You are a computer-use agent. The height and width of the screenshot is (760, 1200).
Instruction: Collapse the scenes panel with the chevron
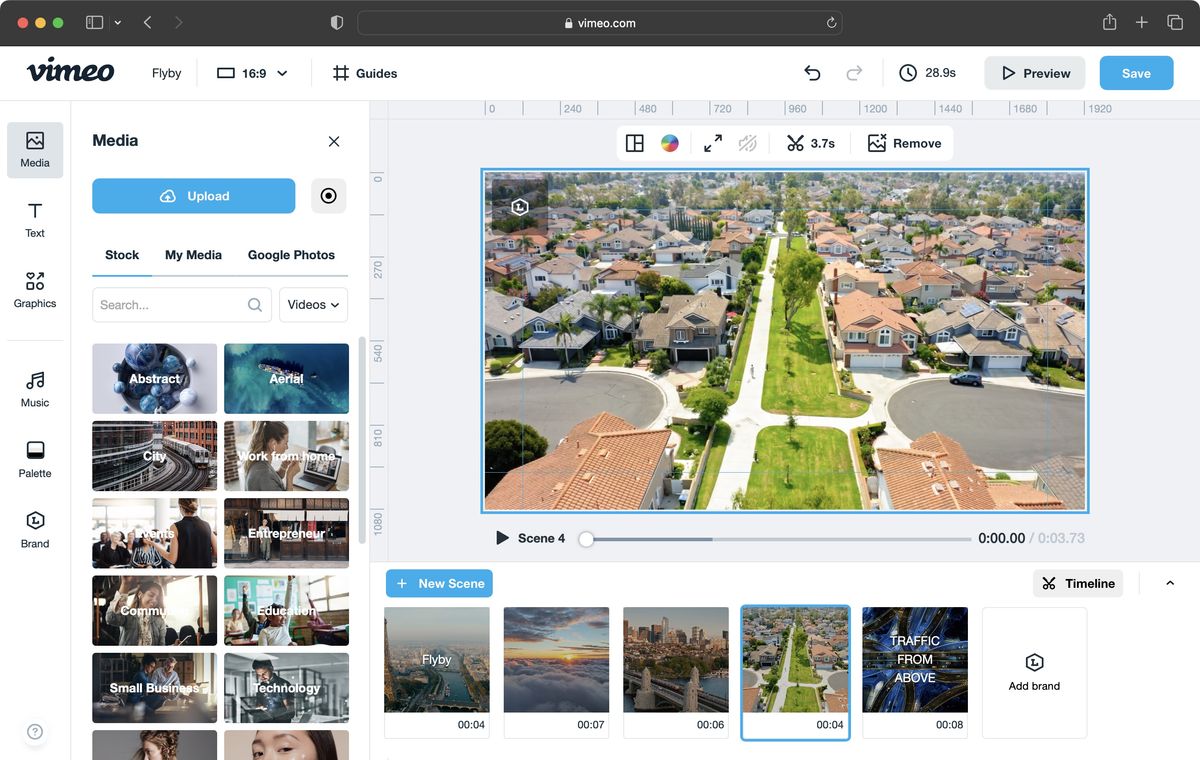point(1170,583)
